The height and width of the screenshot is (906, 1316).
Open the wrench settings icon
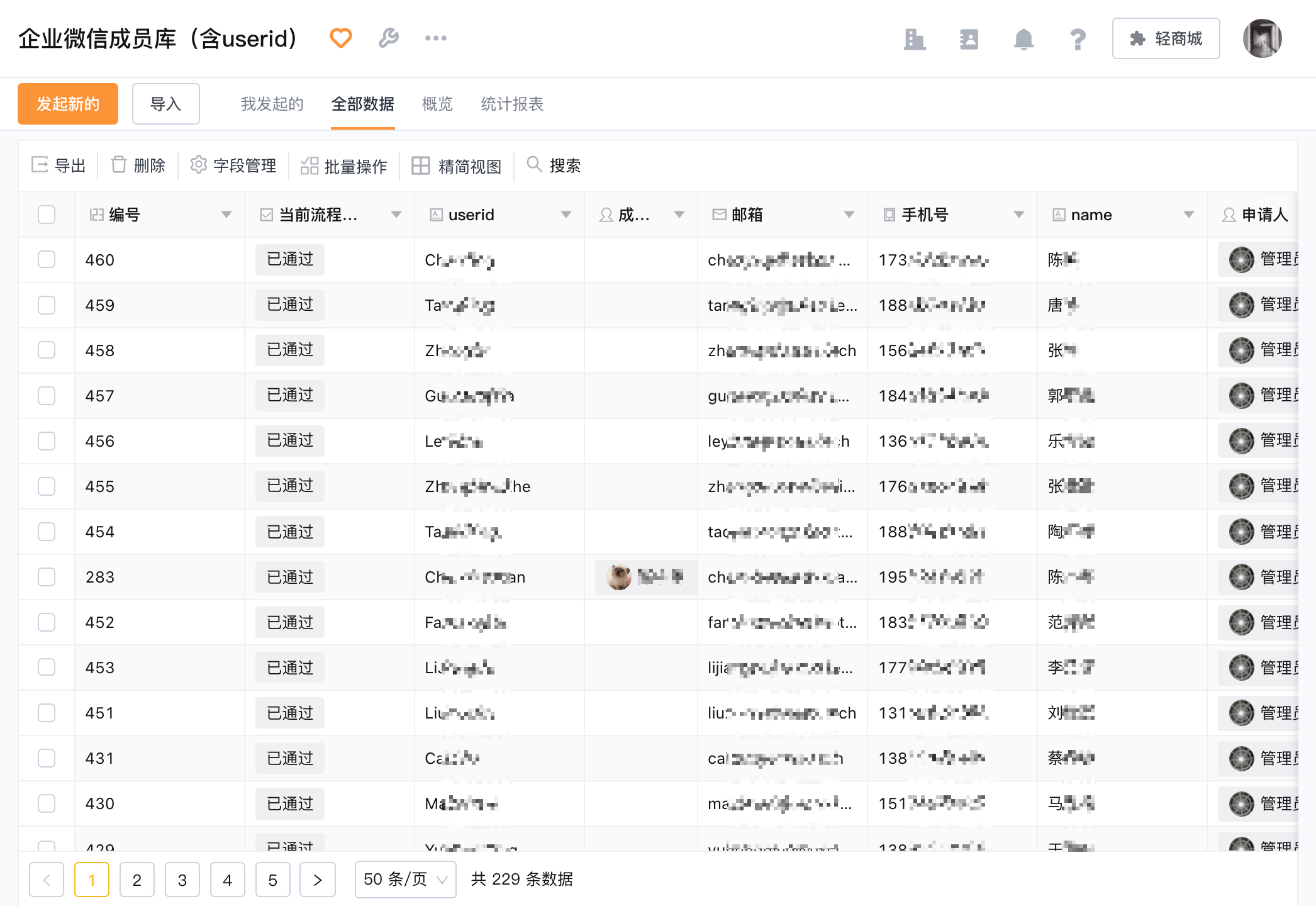click(x=388, y=38)
